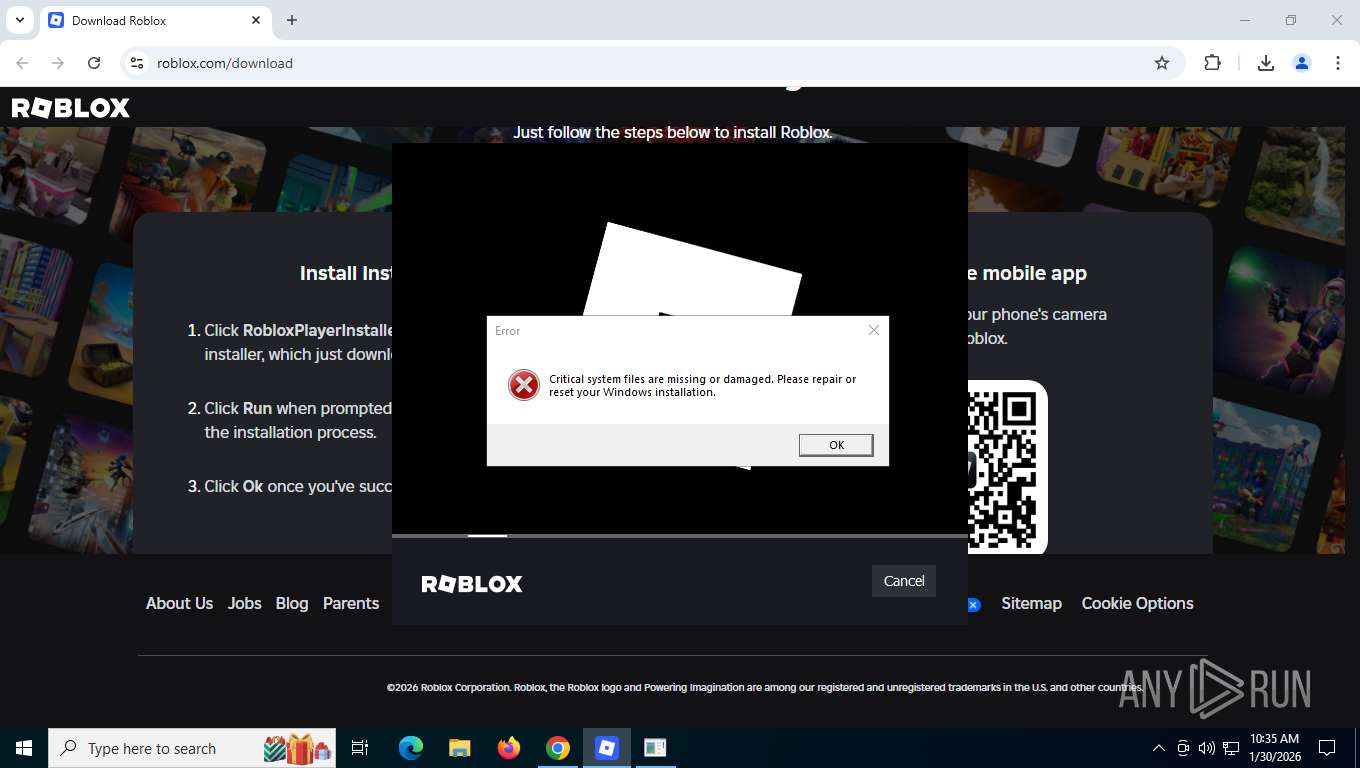
Task: Open a new browser tab
Action: (x=292, y=20)
